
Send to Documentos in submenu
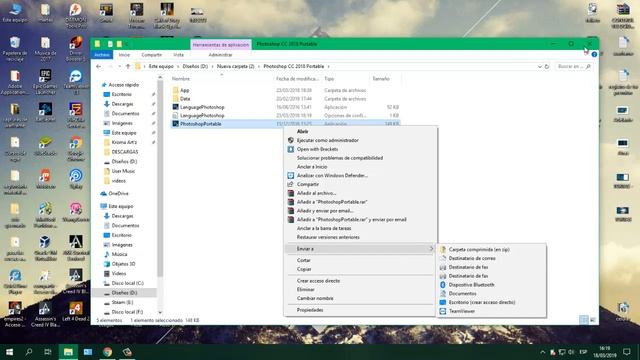tap(462, 293)
